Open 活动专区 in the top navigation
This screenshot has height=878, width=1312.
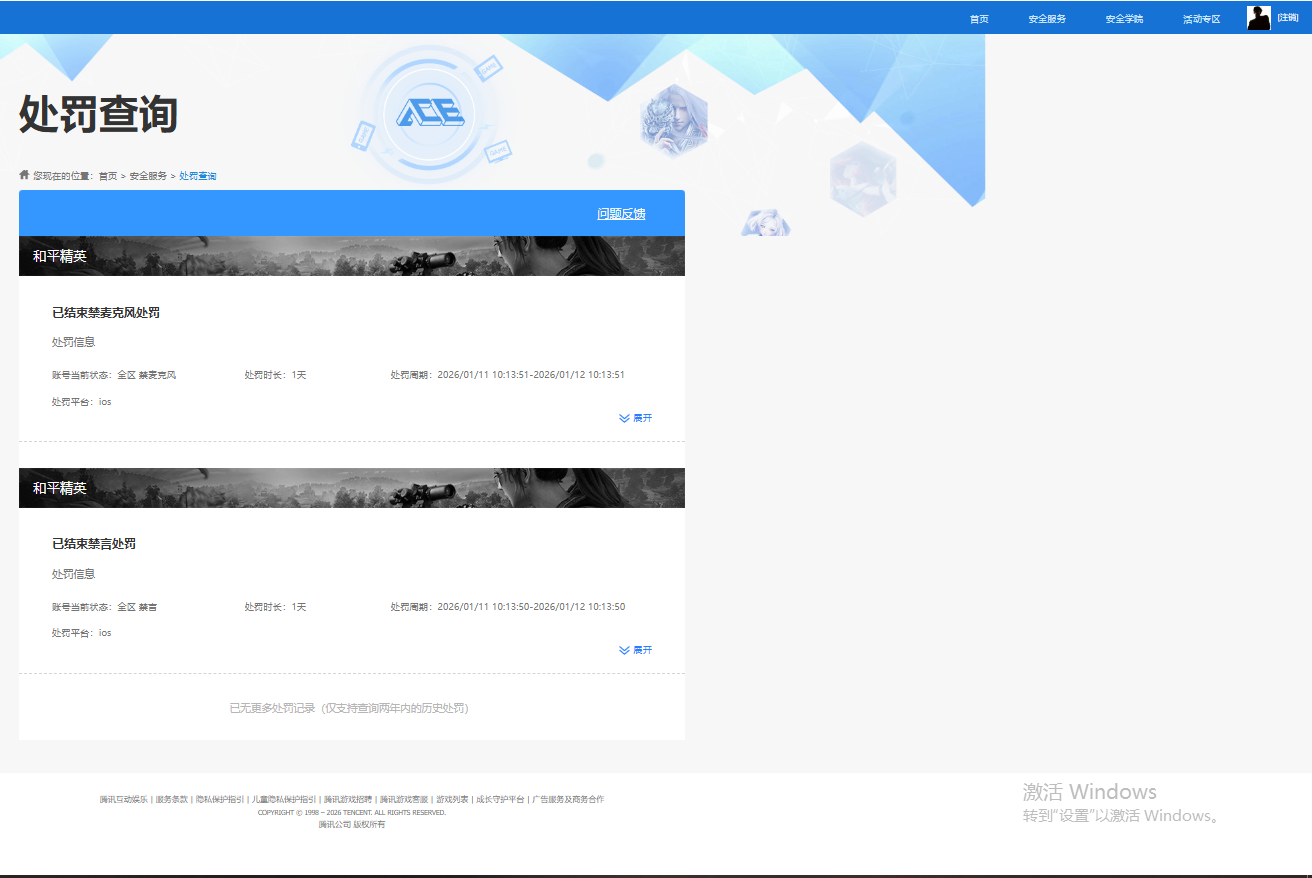[1201, 19]
